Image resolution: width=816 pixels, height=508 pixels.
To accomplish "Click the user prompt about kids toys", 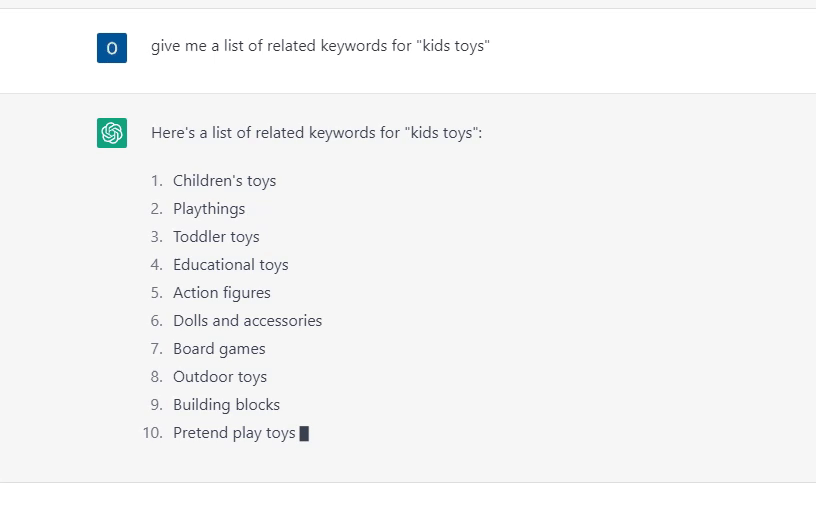I will click(320, 46).
